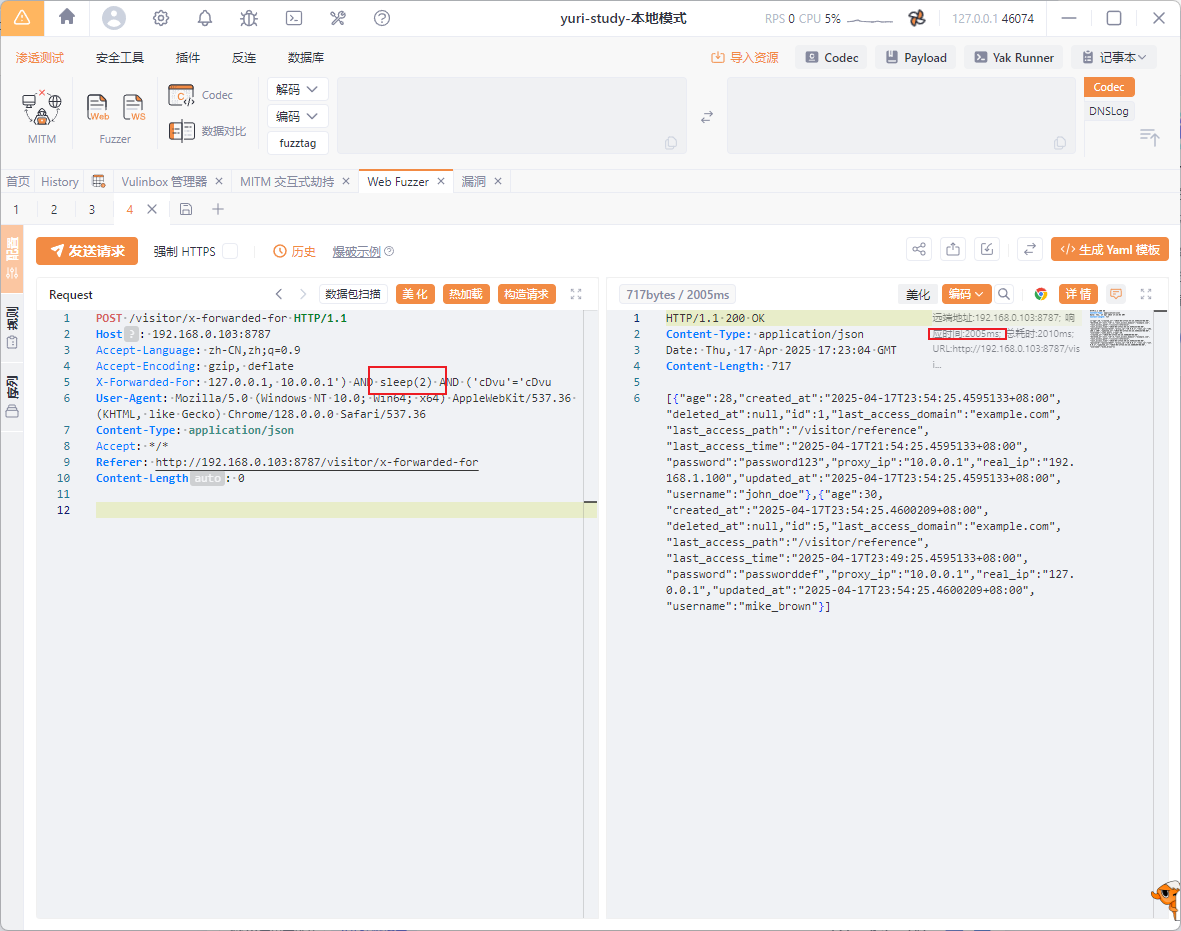
Task: Open the WebSocket Fuzzer icon
Action: (134, 107)
